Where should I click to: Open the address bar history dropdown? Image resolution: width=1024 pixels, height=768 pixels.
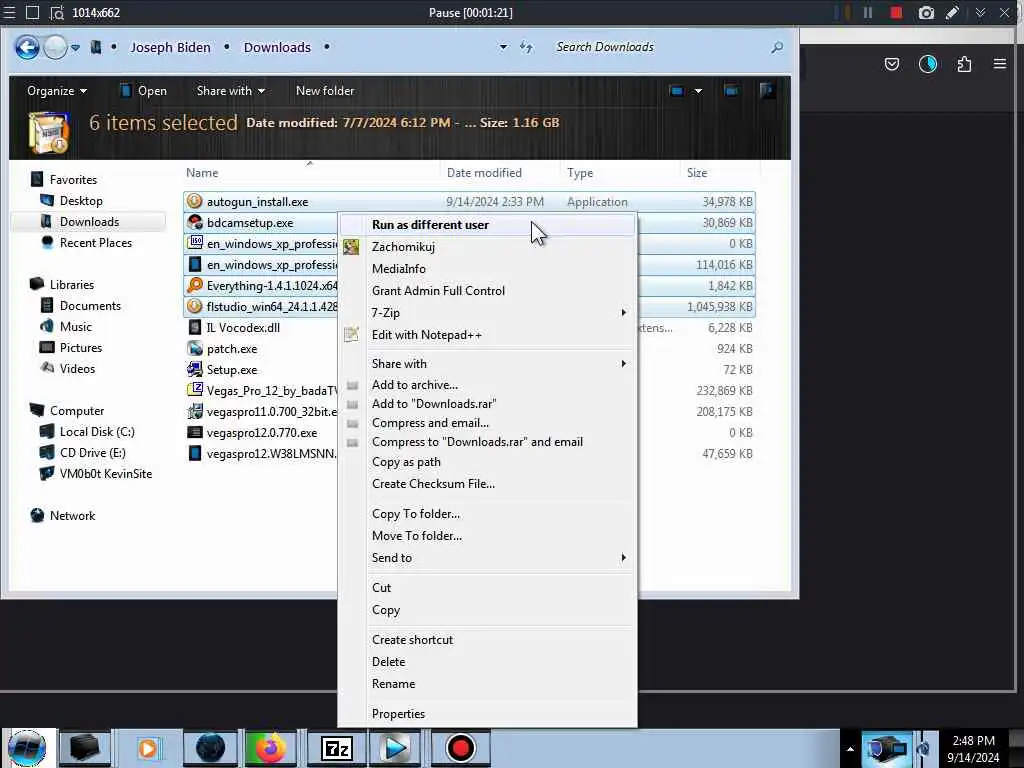[x=503, y=47]
